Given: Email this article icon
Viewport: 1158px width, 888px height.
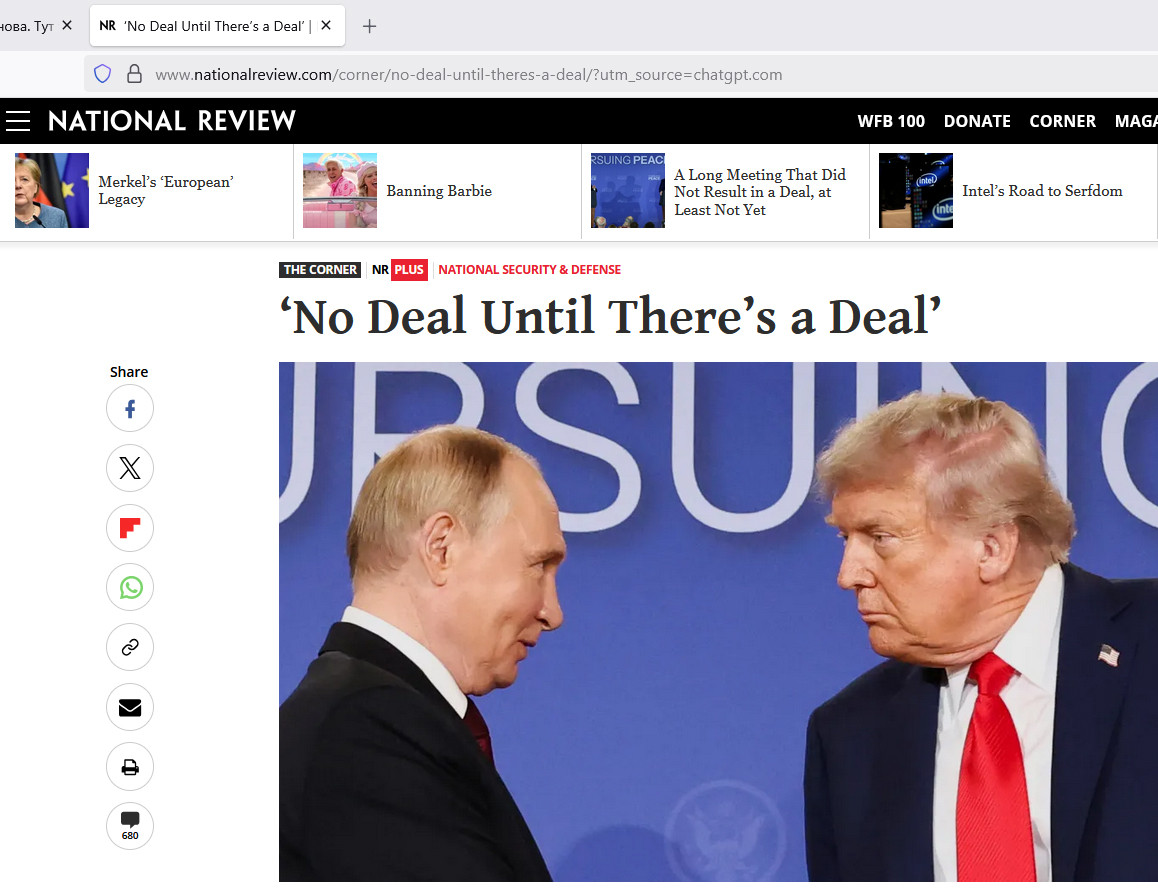Looking at the screenshot, I should coord(130,707).
